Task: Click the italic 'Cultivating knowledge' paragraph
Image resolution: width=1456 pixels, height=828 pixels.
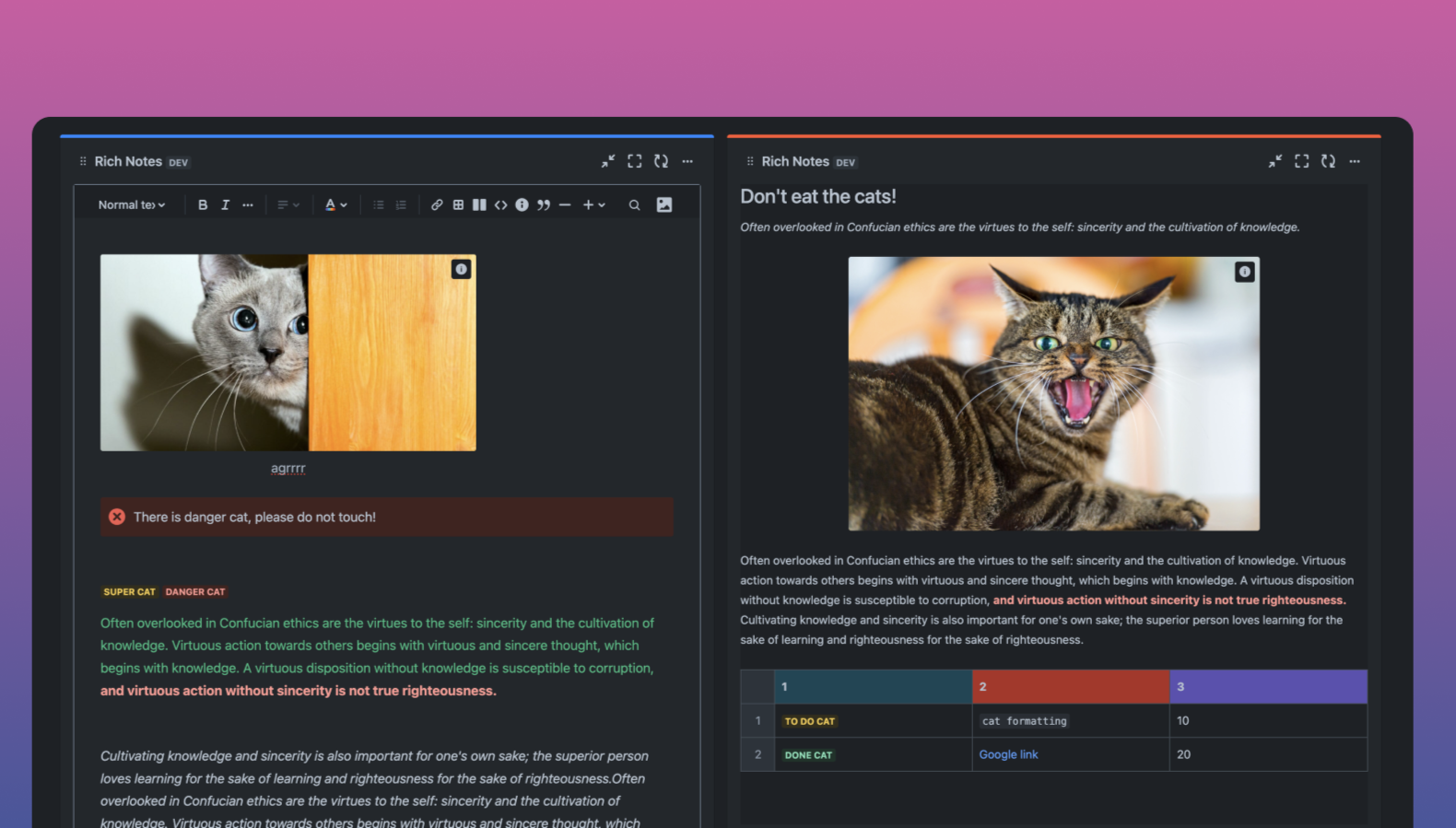Action: [375, 789]
